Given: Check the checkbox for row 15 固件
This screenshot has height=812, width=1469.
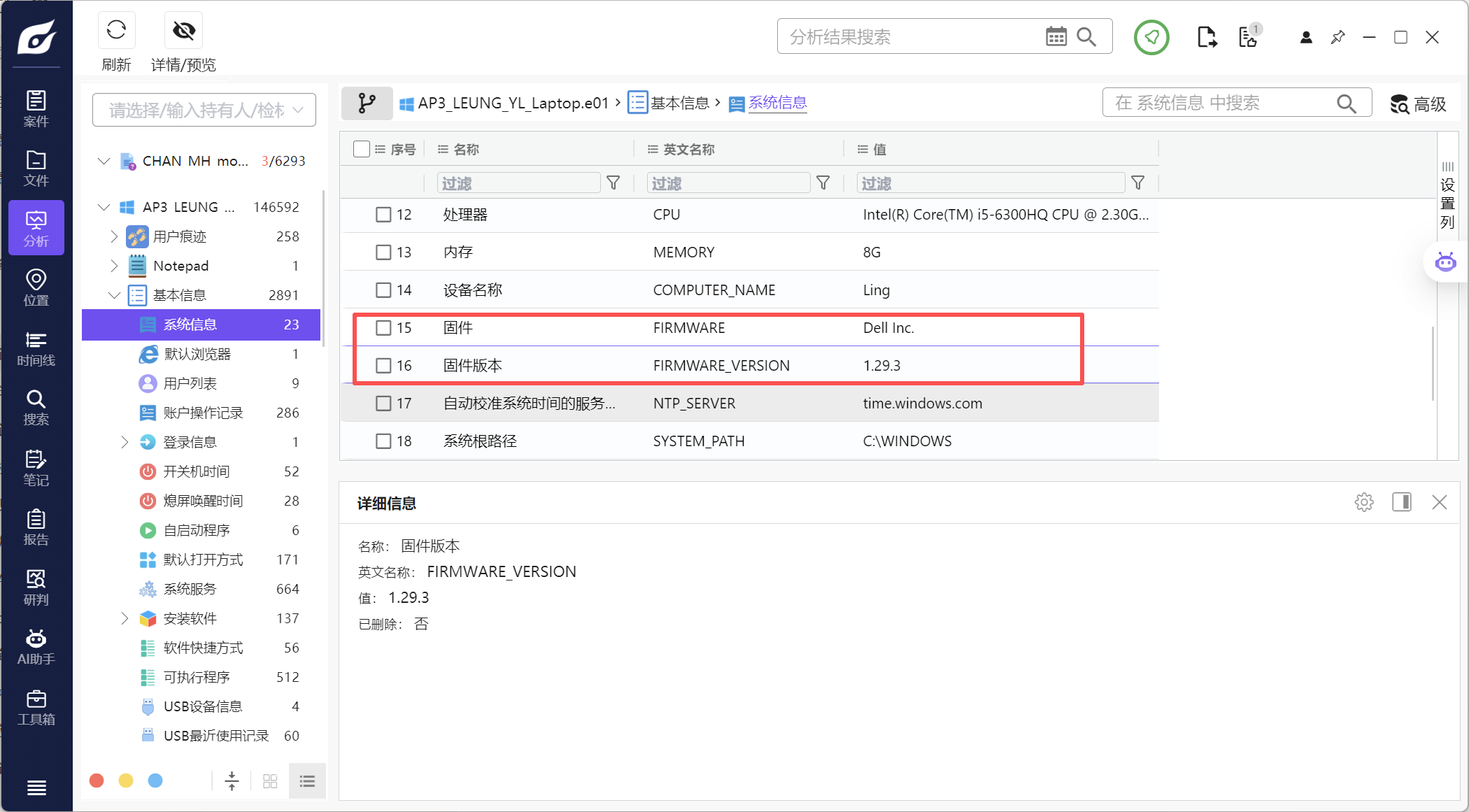Looking at the screenshot, I should point(383,328).
